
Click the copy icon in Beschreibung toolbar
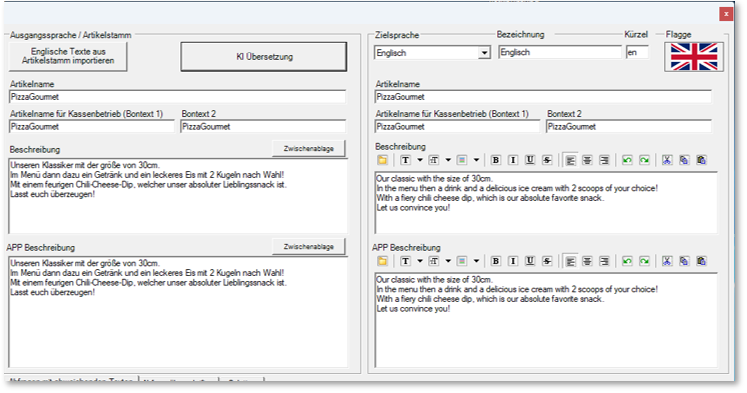click(x=684, y=160)
